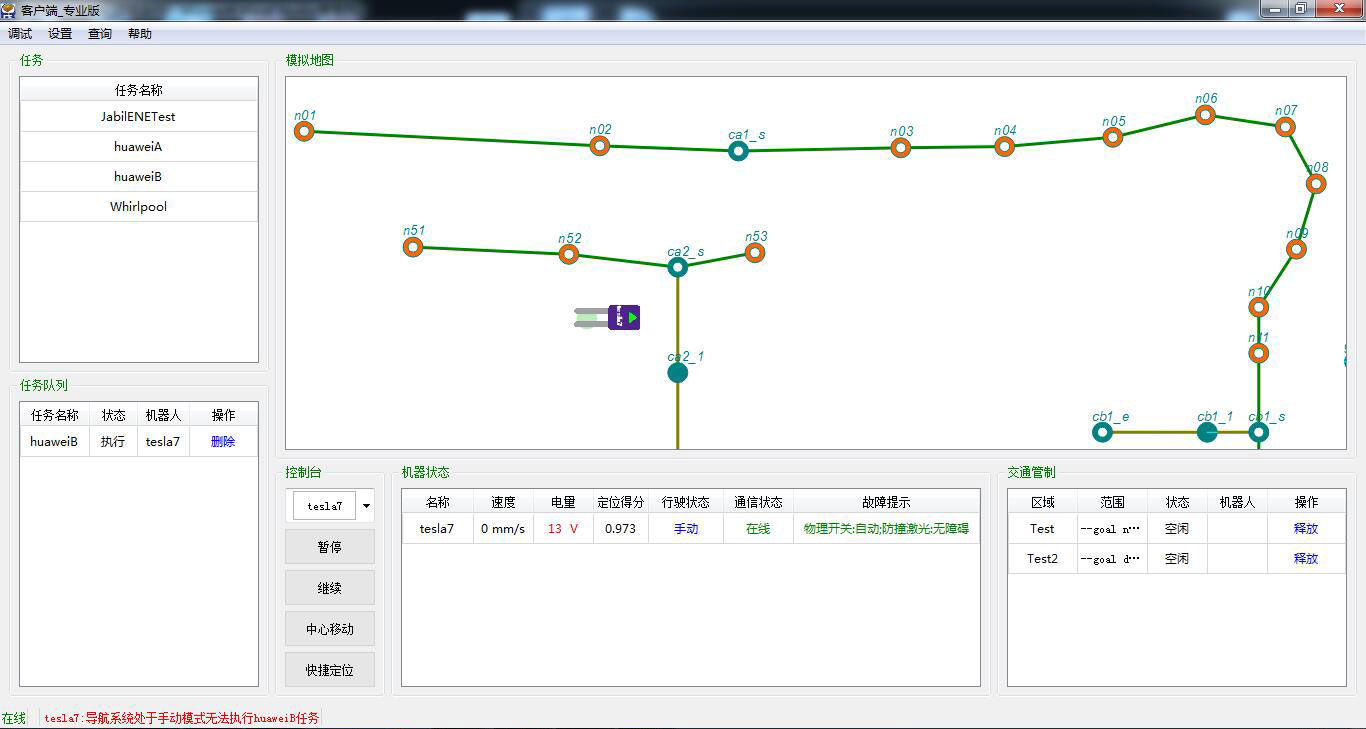Open the 设置 menu
The image size is (1366, 729).
pos(60,34)
